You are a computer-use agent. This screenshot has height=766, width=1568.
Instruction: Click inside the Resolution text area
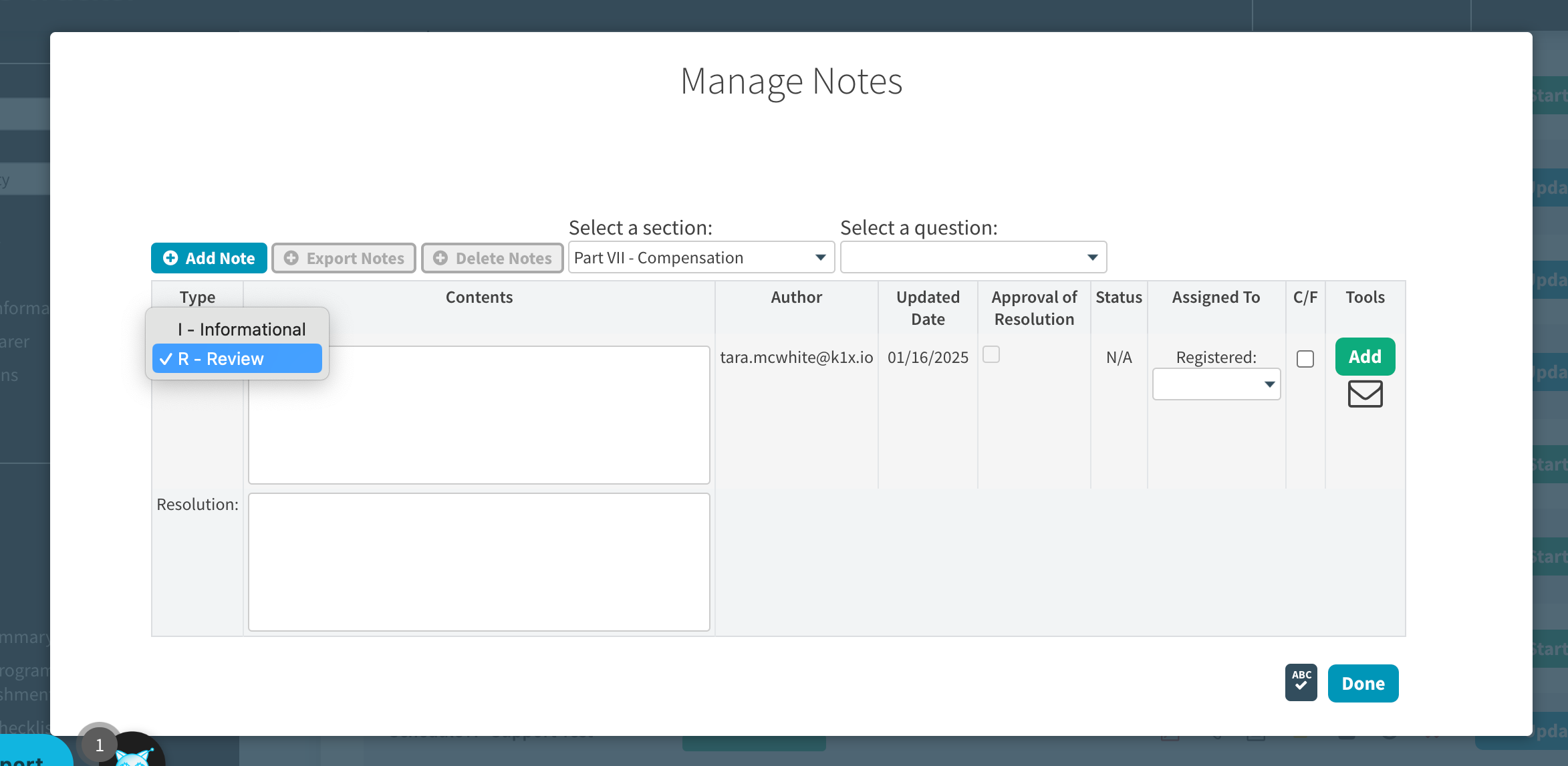point(479,561)
